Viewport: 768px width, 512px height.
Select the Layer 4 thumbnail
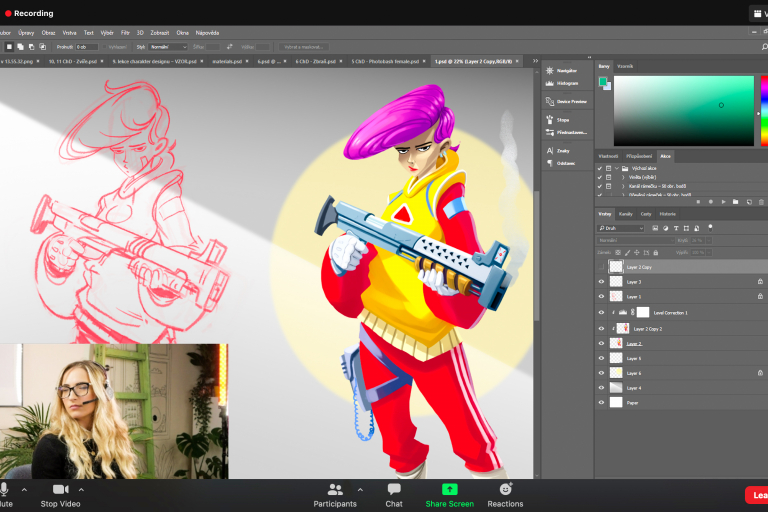coord(616,388)
